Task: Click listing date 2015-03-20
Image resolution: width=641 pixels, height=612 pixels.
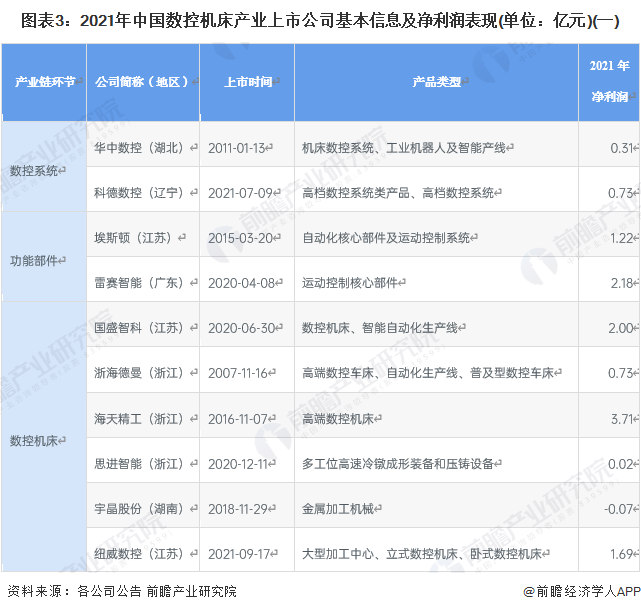Action: (241, 238)
